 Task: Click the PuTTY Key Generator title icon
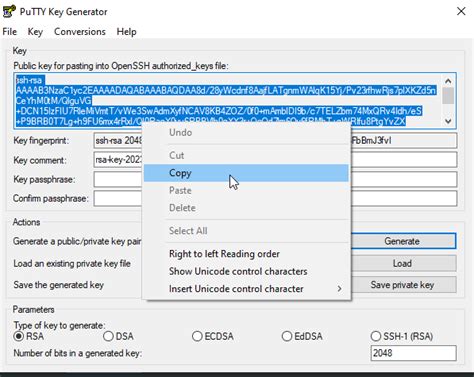pos(9,11)
